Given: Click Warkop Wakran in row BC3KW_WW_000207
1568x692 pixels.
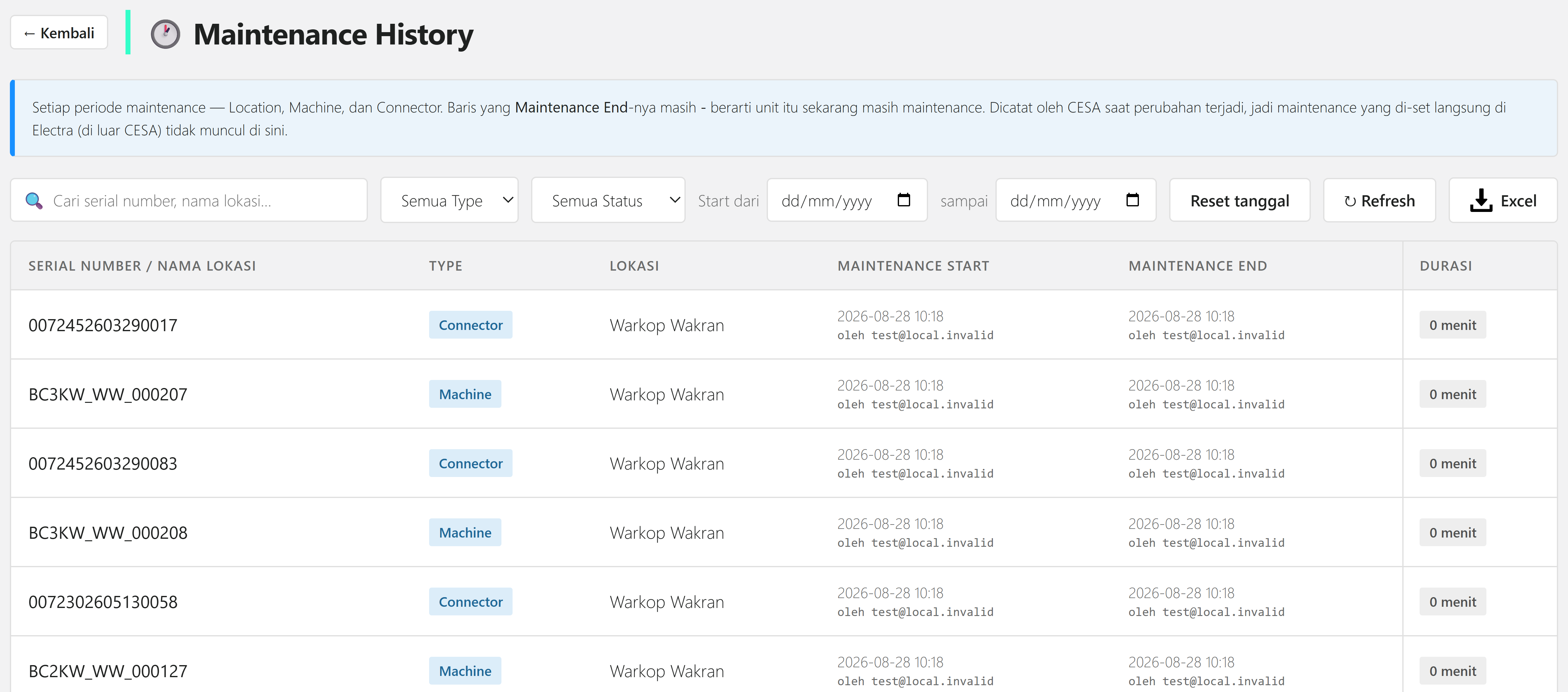Looking at the screenshot, I should [x=667, y=395].
